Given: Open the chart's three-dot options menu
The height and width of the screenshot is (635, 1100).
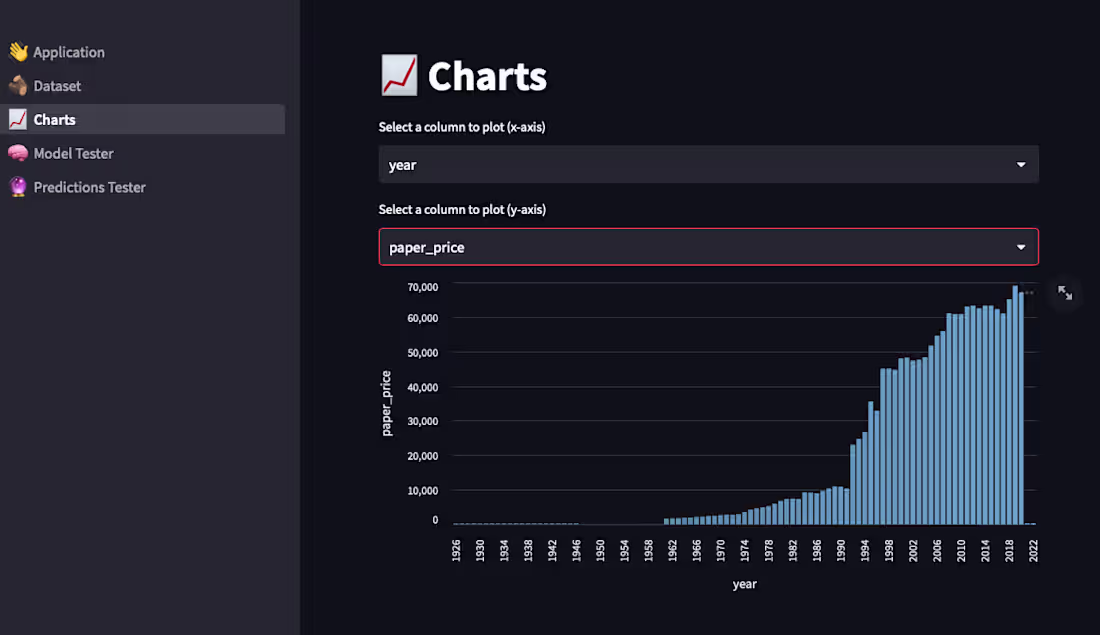Looking at the screenshot, I should pos(1028,293).
